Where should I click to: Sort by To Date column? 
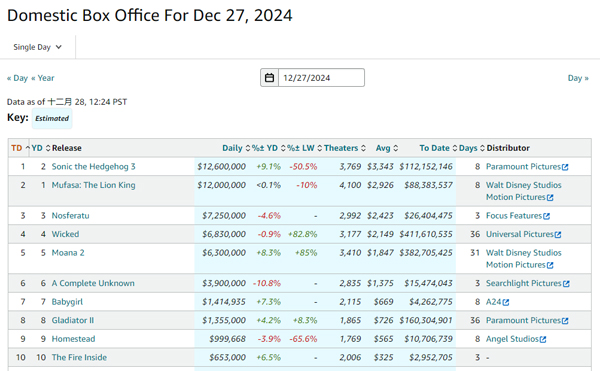click(434, 148)
